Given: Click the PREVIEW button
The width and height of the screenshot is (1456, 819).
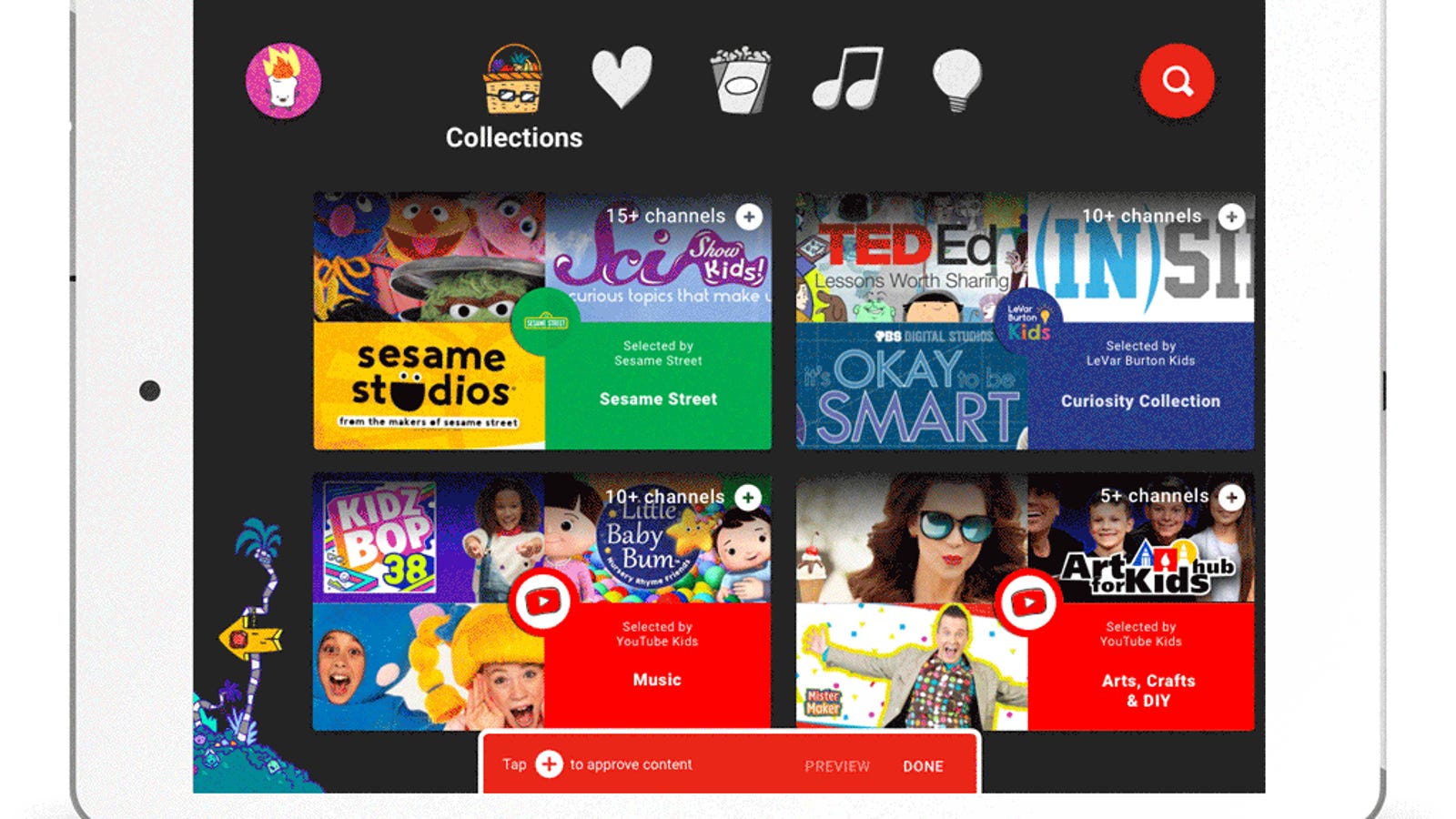Looking at the screenshot, I should click(837, 766).
